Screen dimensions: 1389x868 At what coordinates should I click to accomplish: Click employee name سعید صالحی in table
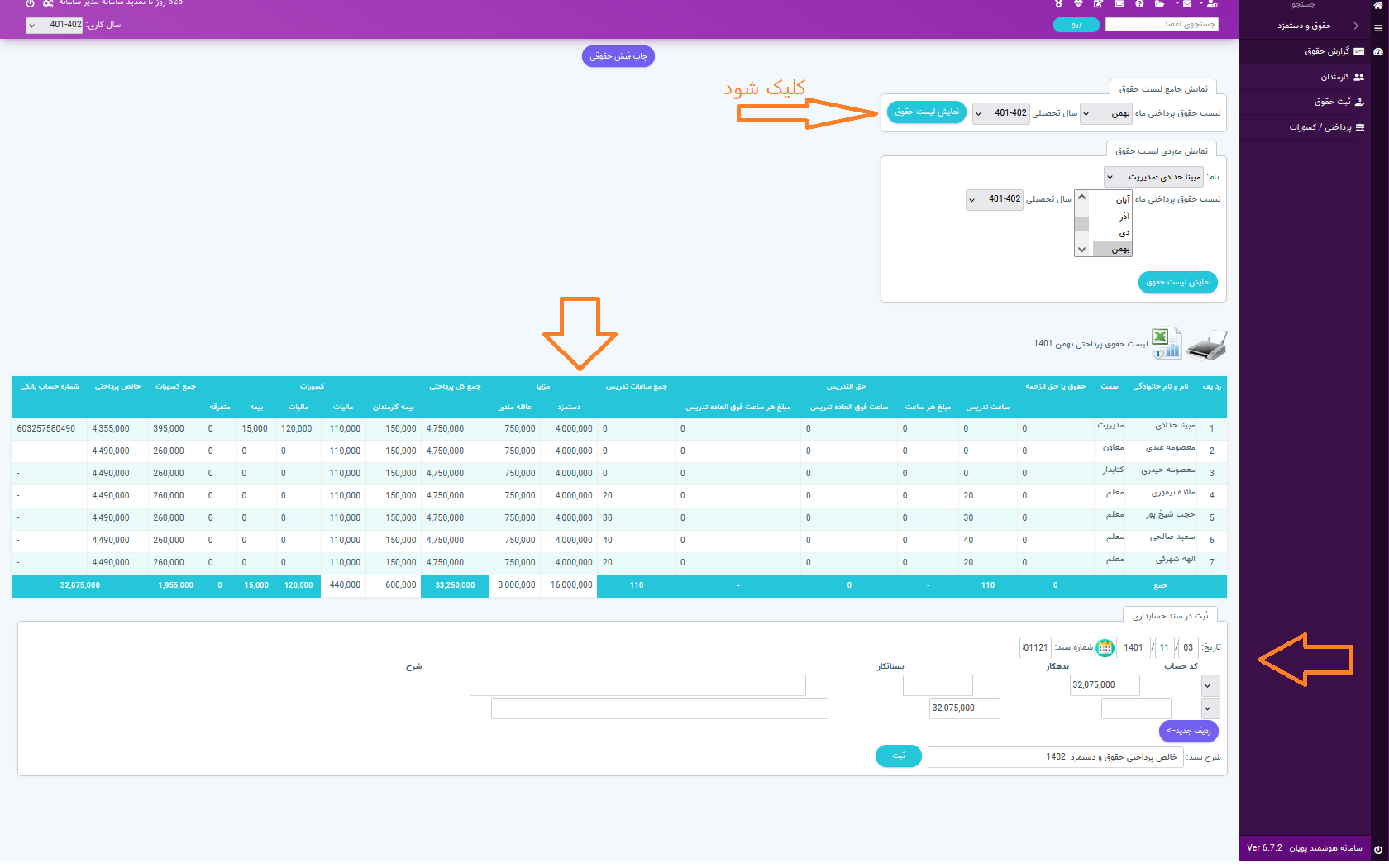tap(1172, 537)
